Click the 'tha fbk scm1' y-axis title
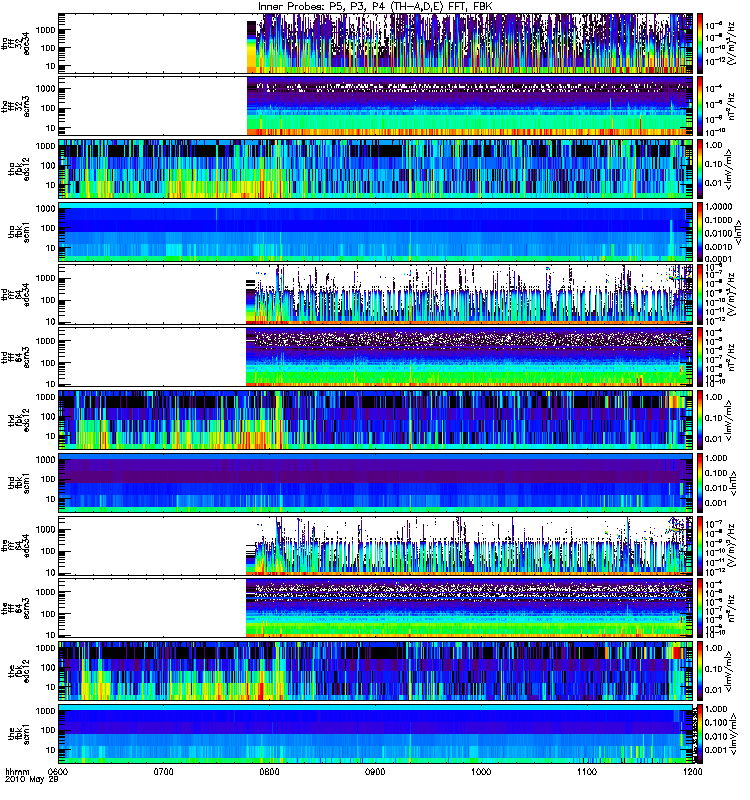Image resolution: width=750 pixels, height=800 pixels. (19, 232)
